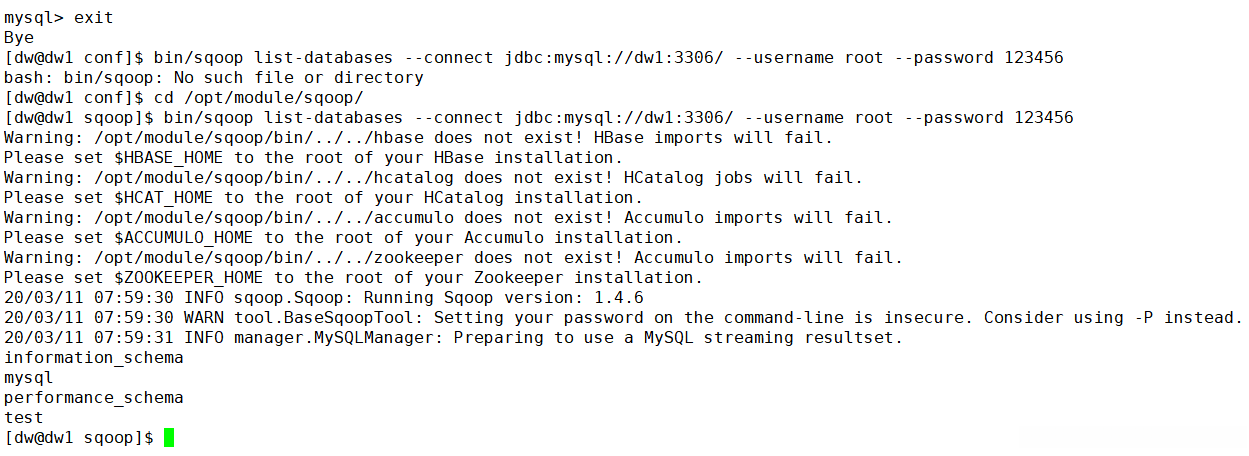Click the "mysql" database name in the results
The image size is (1249, 456).
pyautogui.click(x=29, y=378)
